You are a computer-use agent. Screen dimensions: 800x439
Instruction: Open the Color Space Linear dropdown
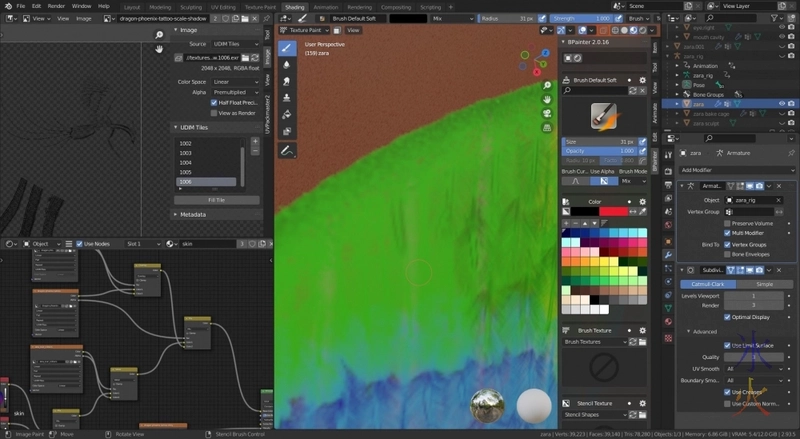pos(235,81)
